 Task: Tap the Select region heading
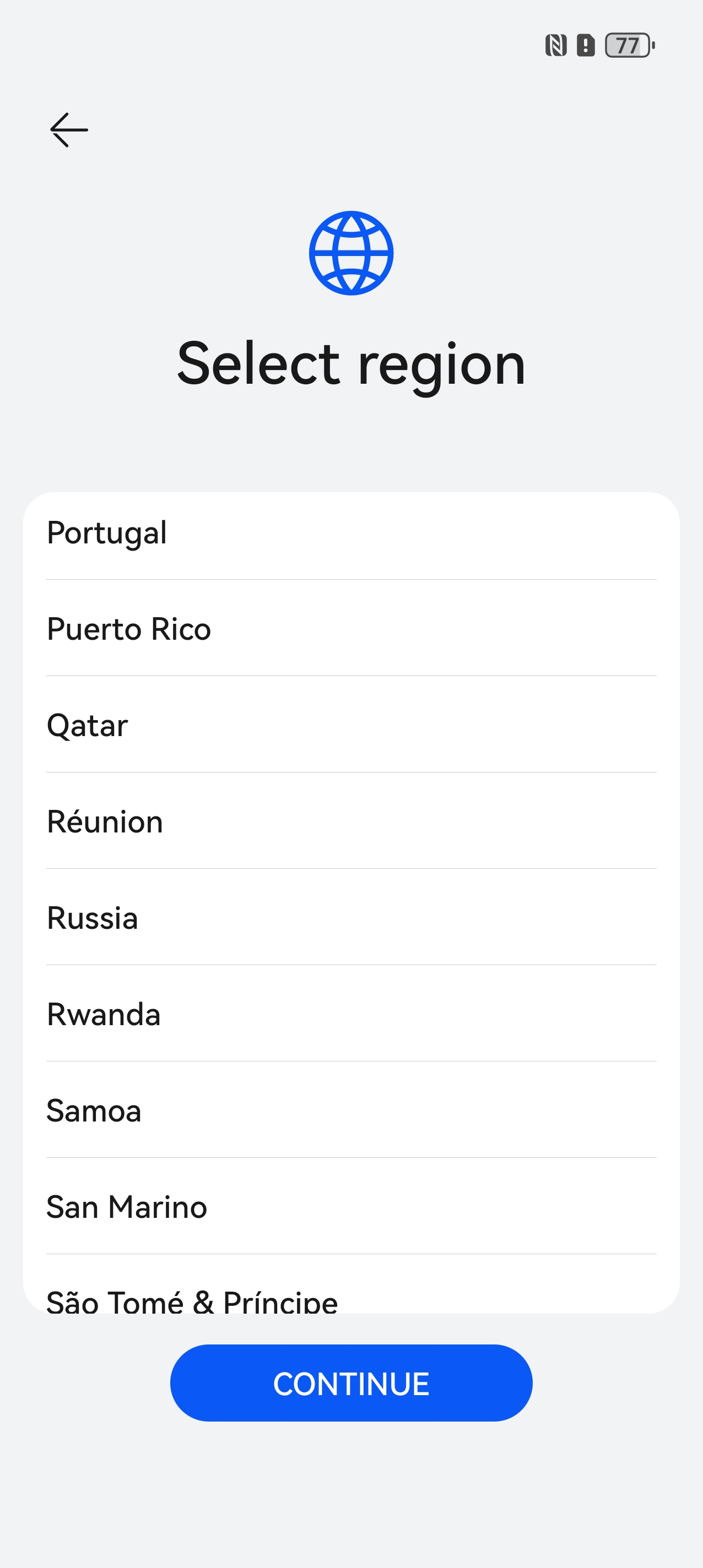click(351, 363)
